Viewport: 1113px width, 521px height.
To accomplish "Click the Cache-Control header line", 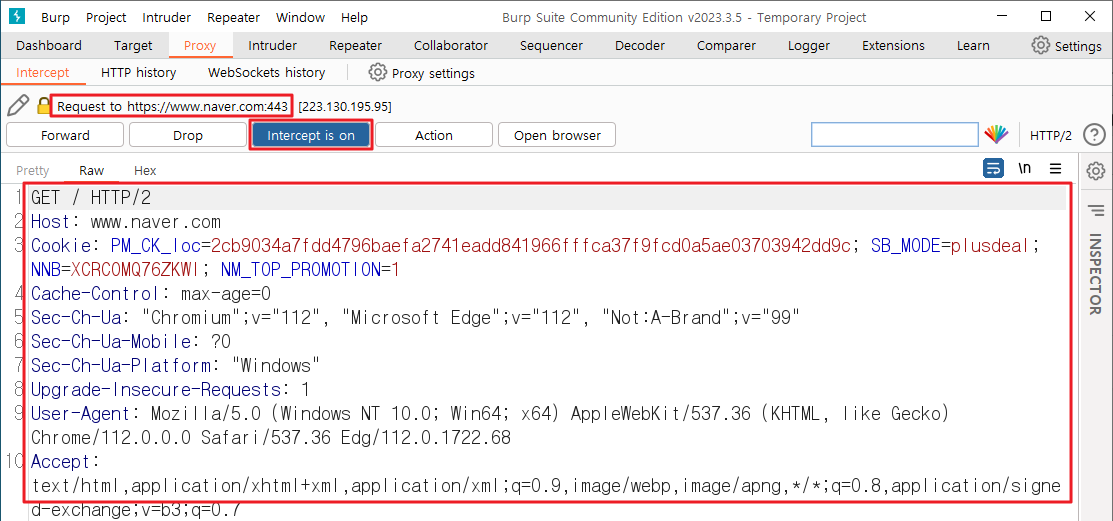I will click(151, 294).
